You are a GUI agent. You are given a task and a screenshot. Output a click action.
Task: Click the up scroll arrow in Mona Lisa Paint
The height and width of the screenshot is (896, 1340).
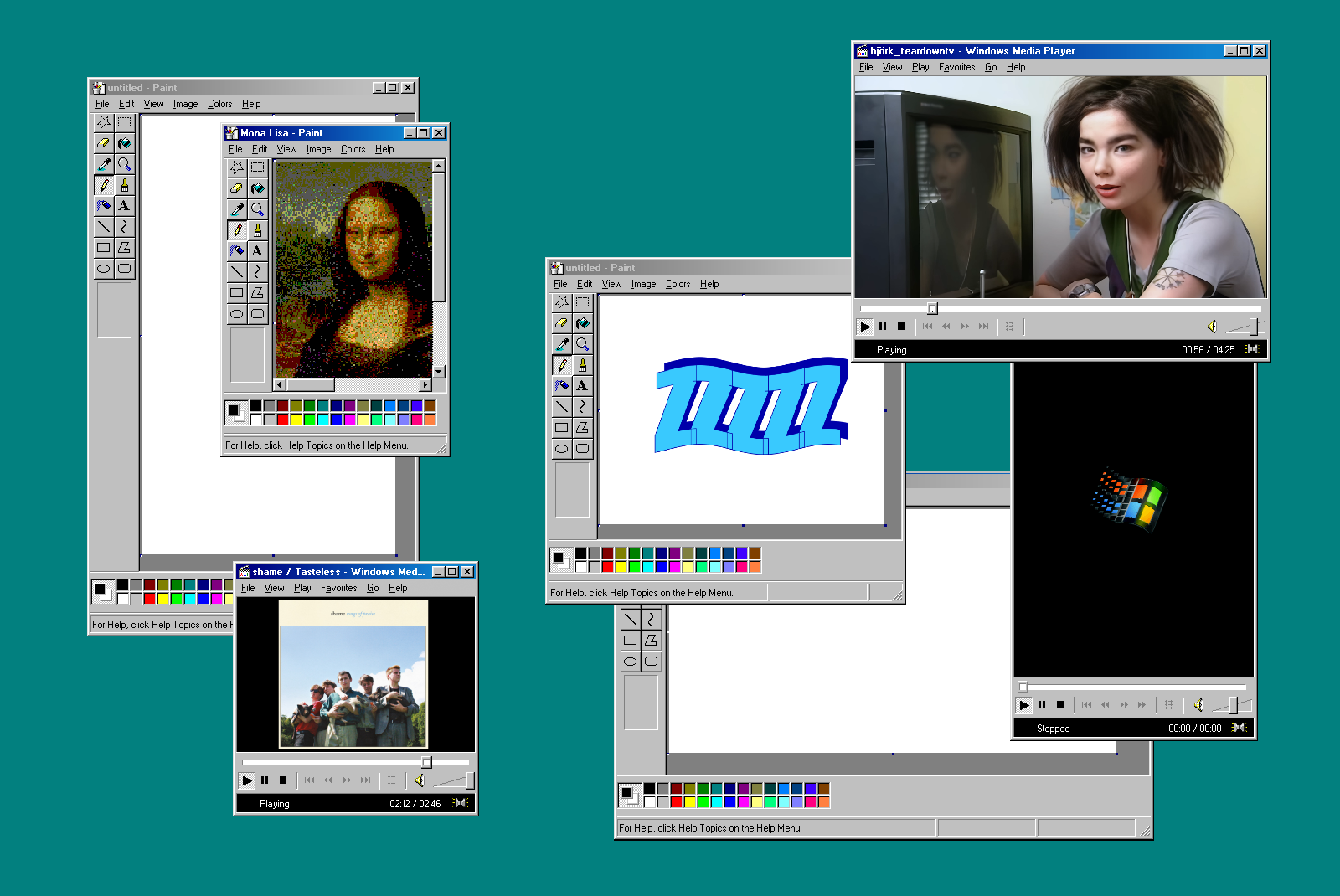[438, 166]
